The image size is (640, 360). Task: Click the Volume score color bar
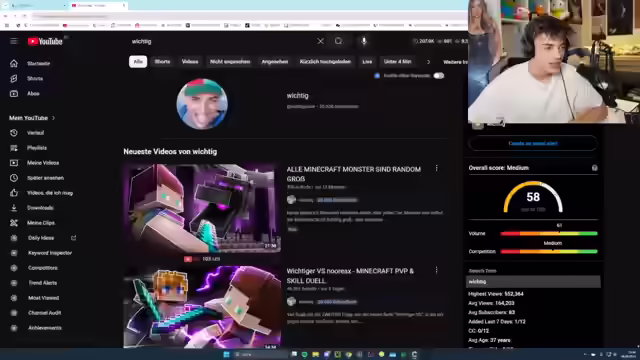click(549, 233)
